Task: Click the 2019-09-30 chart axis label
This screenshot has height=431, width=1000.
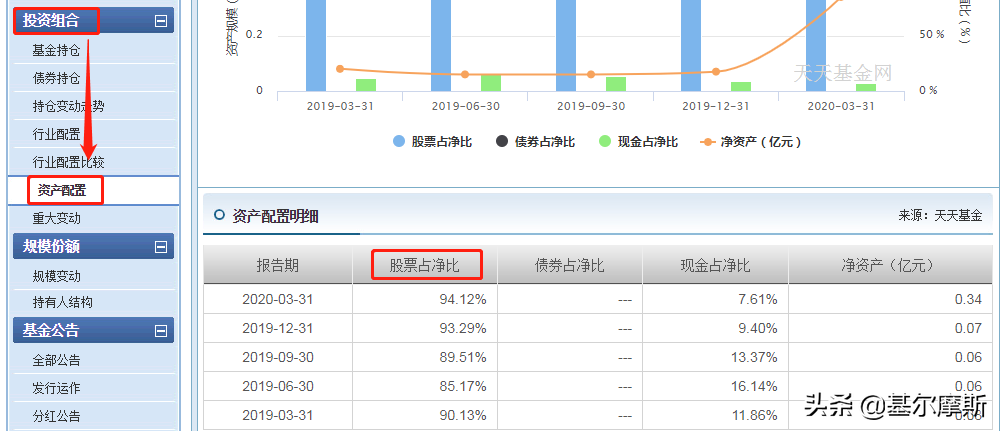Action: pyautogui.click(x=591, y=106)
